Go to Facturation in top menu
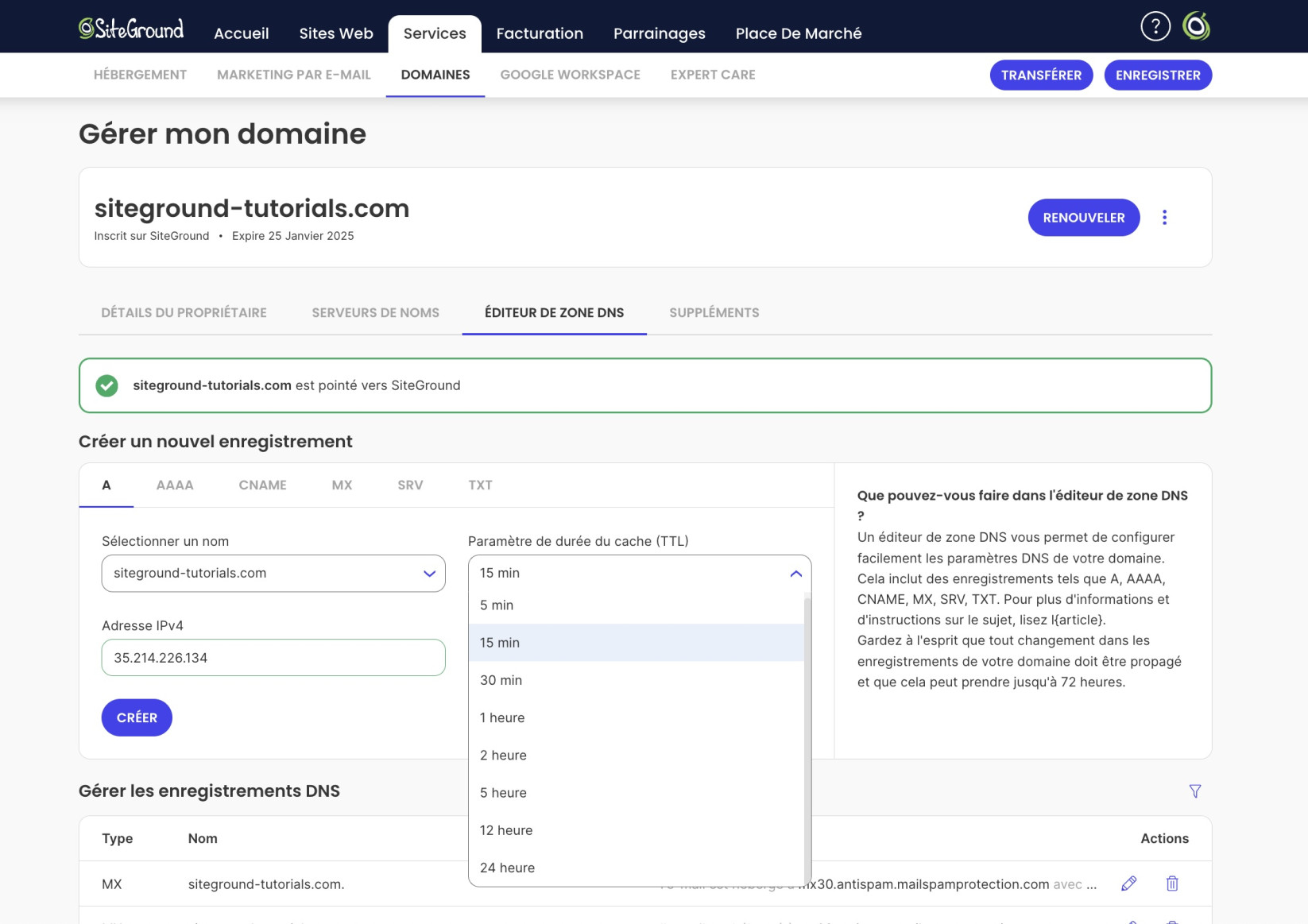This screenshot has width=1308, height=924. pos(540,33)
